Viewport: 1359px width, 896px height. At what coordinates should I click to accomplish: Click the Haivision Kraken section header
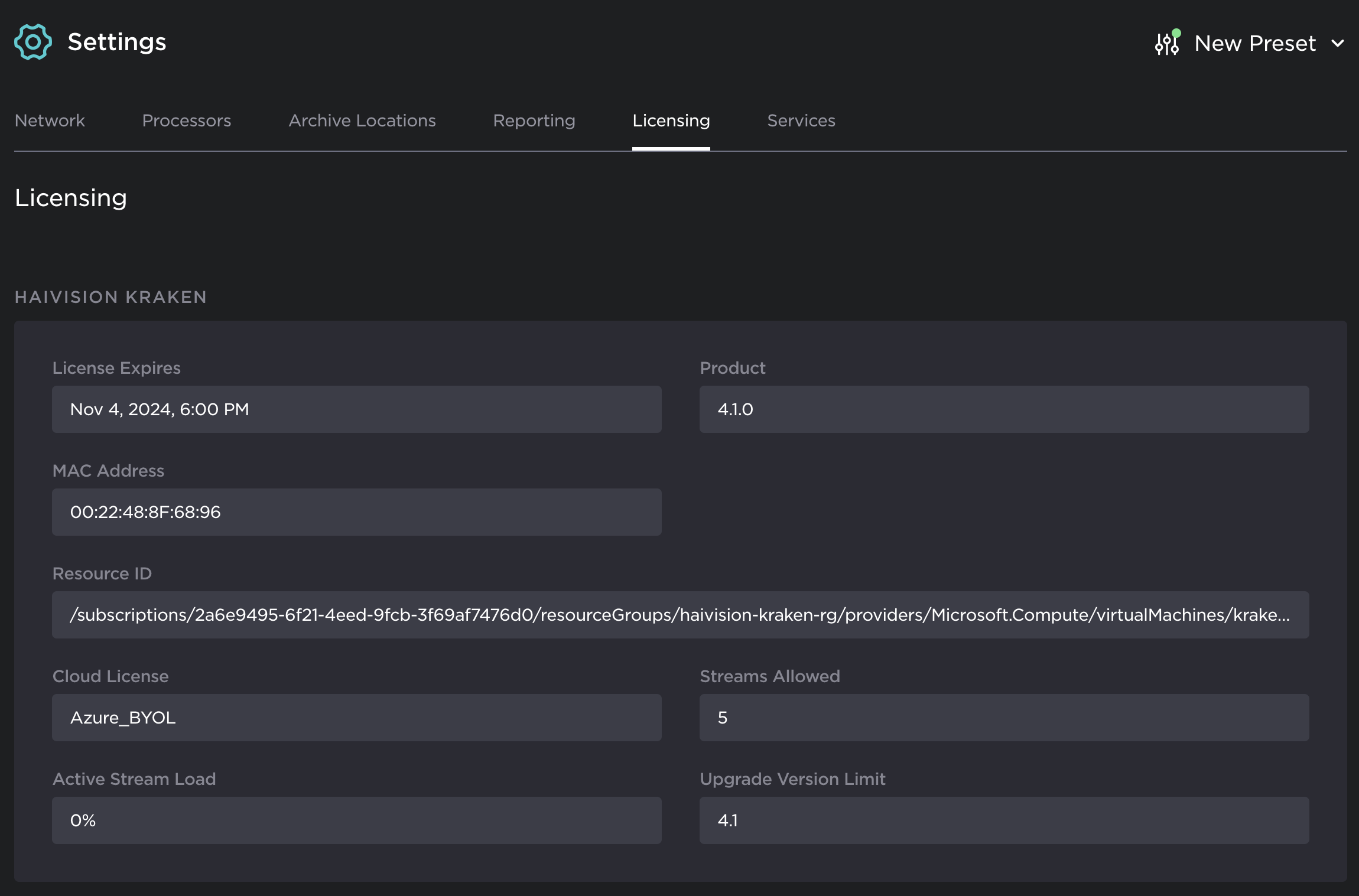coord(110,297)
